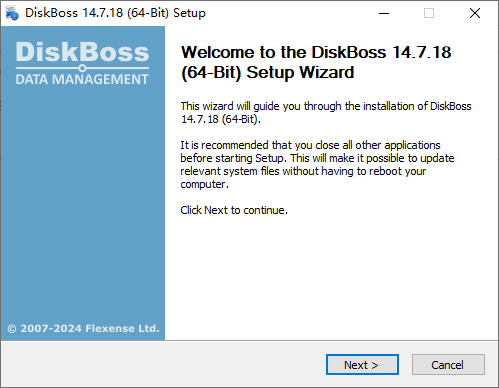Click the Next button to continue setup
499x388 pixels.
tap(362, 365)
